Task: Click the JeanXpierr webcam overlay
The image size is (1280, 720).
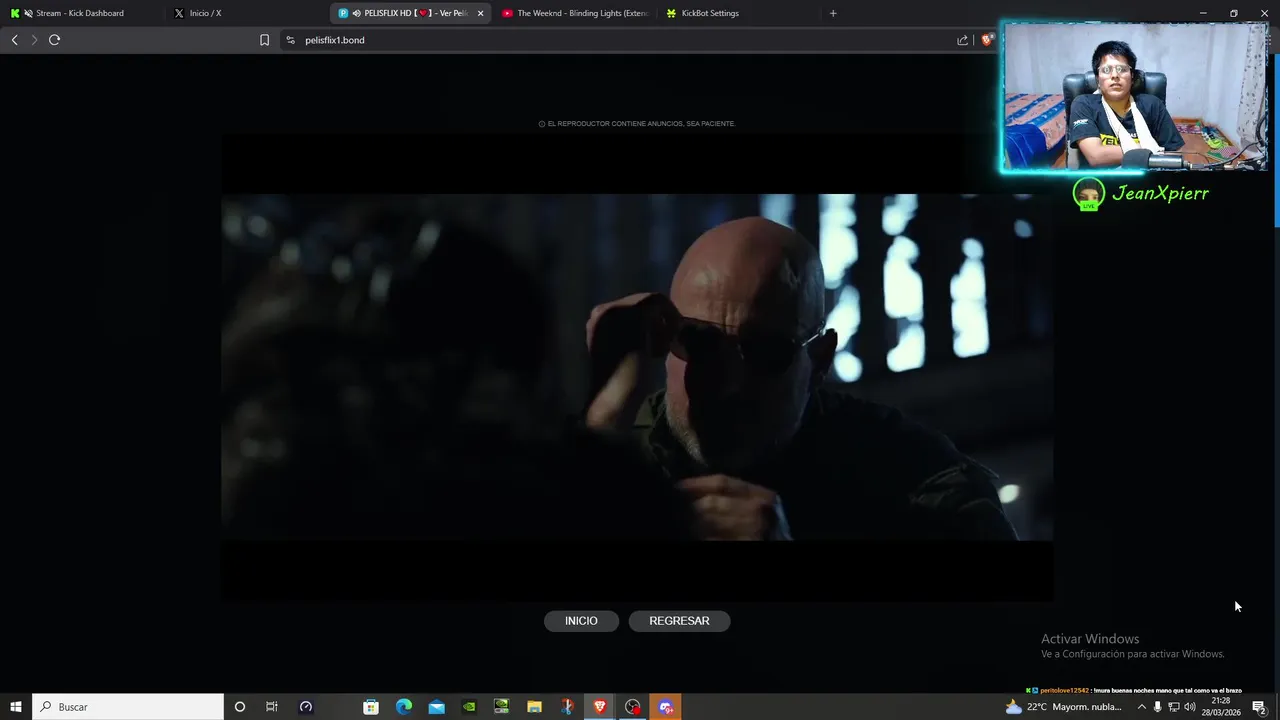Action: [x=1135, y=96]
